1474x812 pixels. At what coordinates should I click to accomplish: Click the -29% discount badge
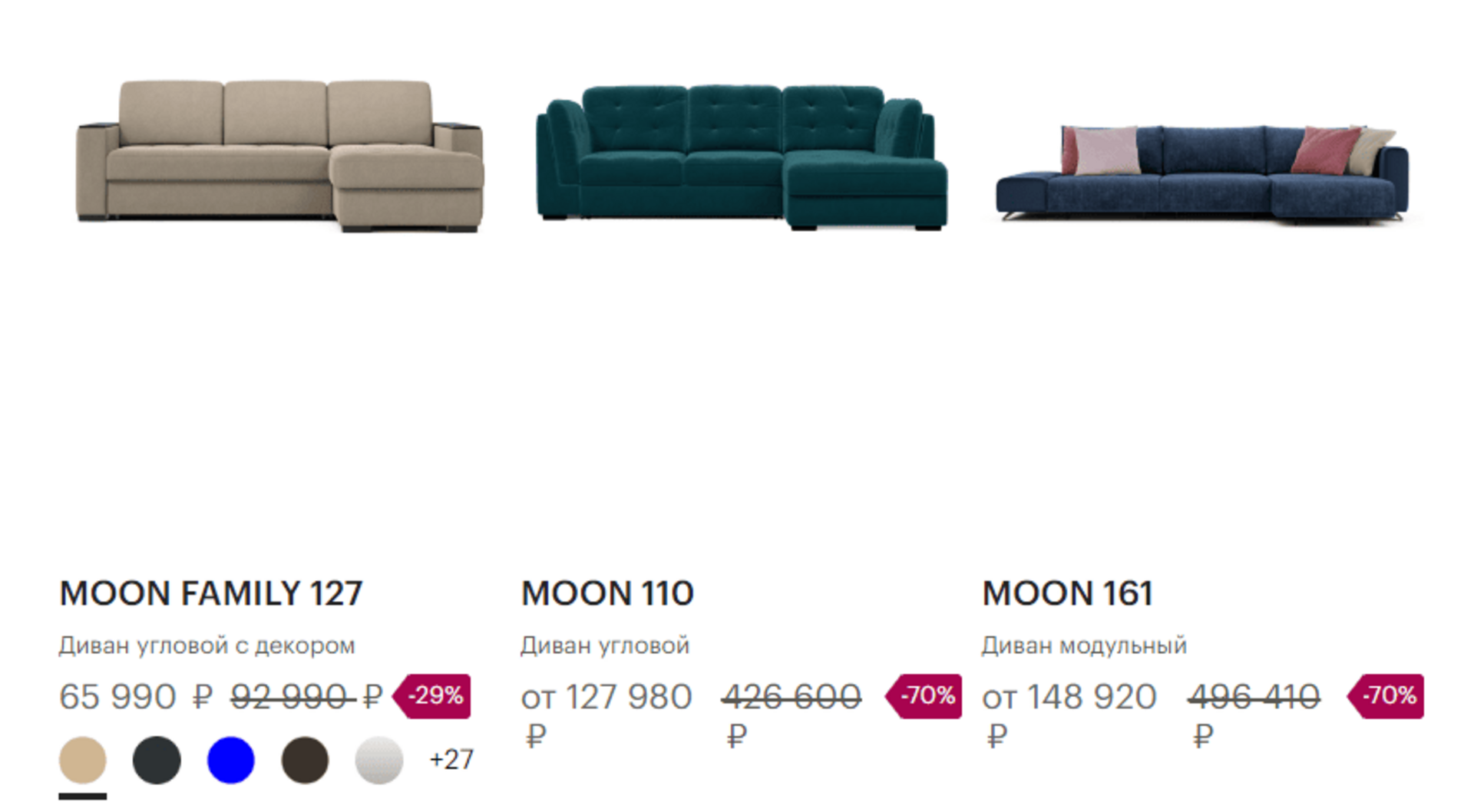pos(433,696)
